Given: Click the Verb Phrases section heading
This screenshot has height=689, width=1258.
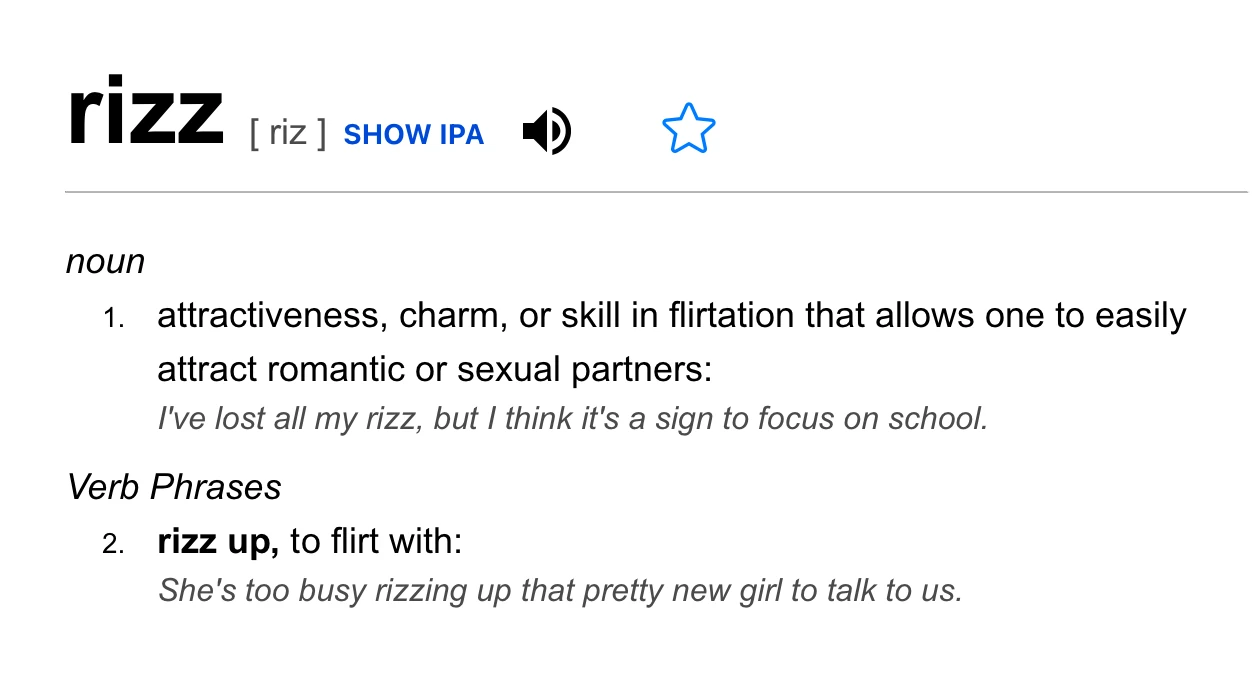Looking at the screenshot, I should coord(173,487).
